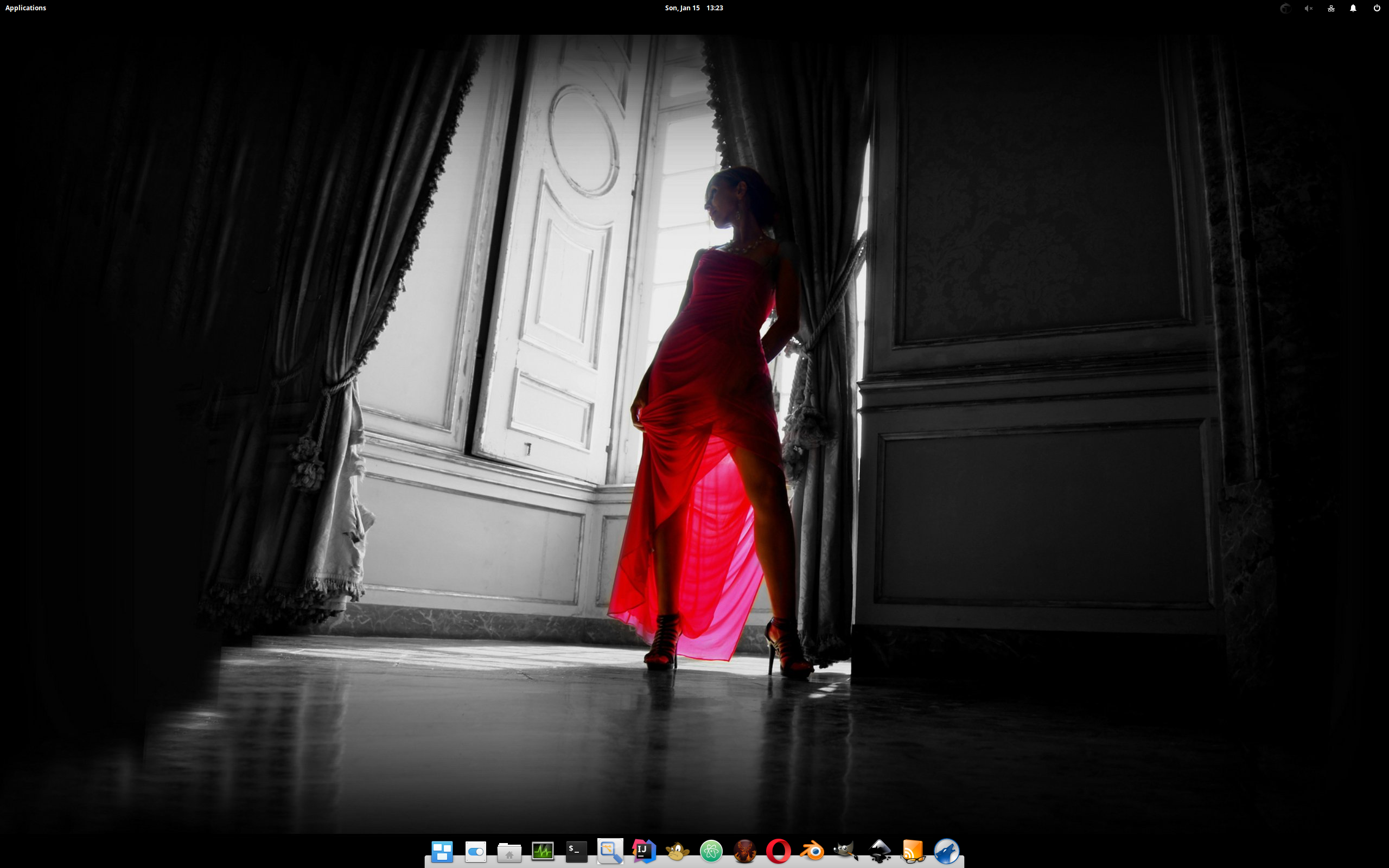Open the magnifier search tool icon

[610, 851]
